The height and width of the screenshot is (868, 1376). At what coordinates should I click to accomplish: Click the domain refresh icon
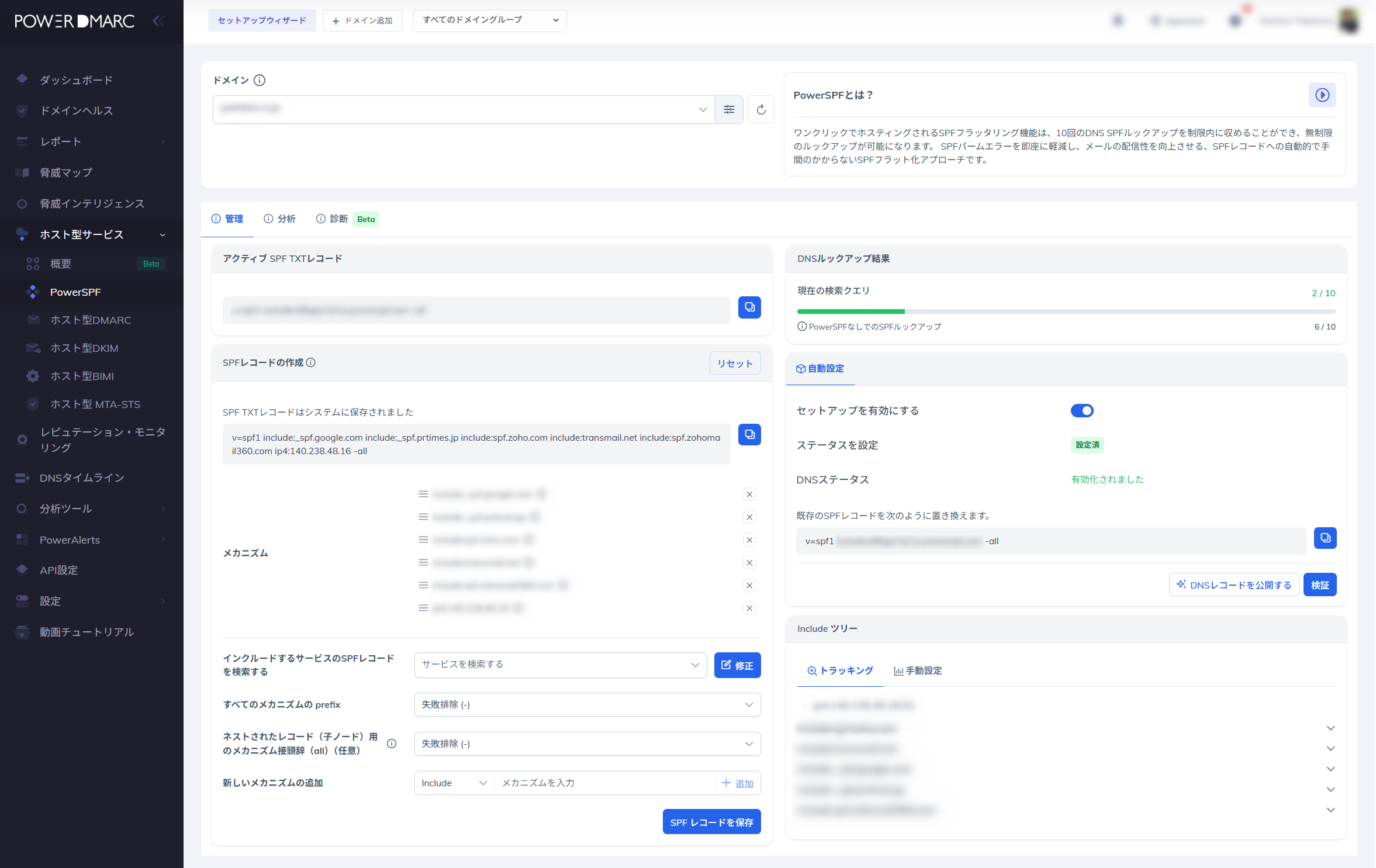[x=760, y=110]
